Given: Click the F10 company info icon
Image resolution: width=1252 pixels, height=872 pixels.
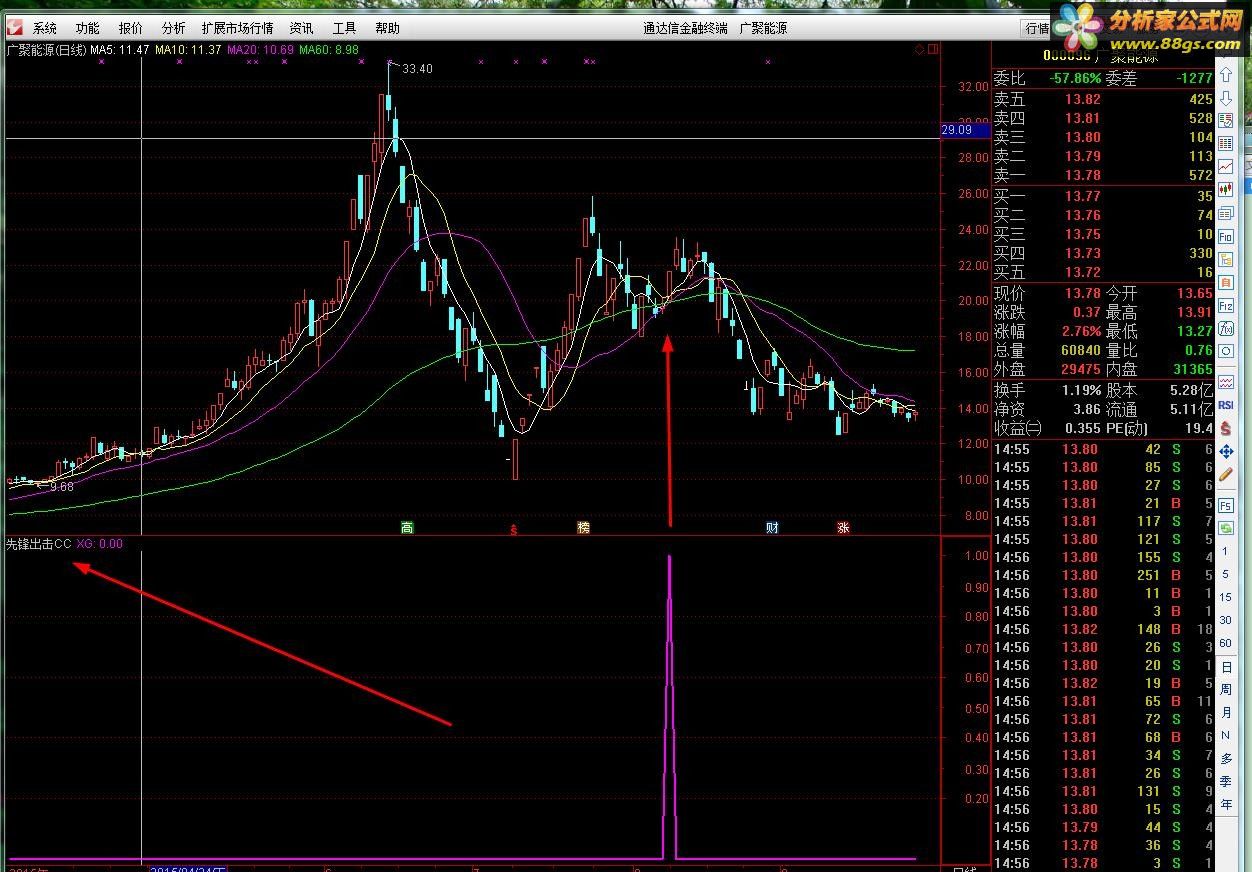Looking at the screenshot, I should click(x=1226, y=235).
